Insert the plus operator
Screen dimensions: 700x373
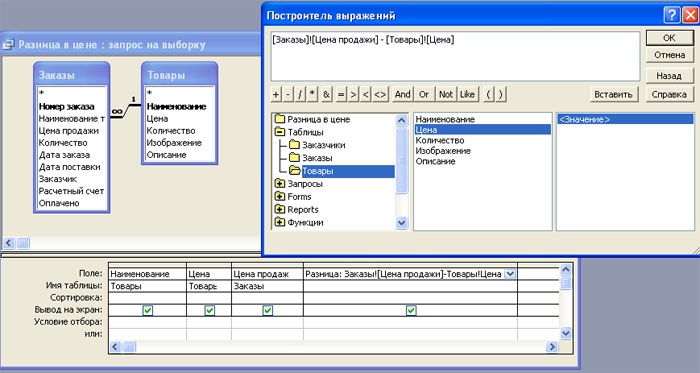pyautogui.click(x=276, y=94)
